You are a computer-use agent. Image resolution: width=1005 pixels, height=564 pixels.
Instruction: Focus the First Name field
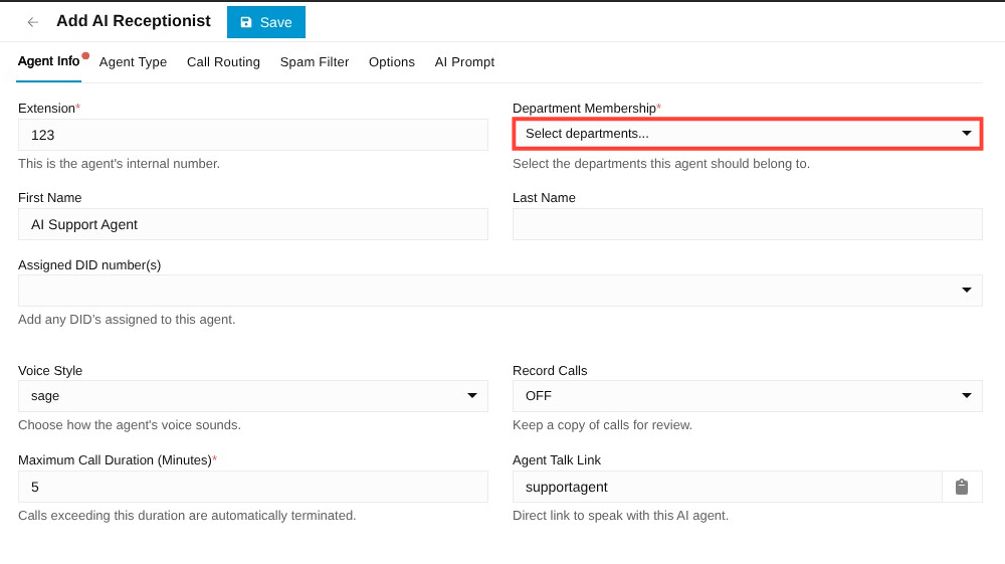253,224
